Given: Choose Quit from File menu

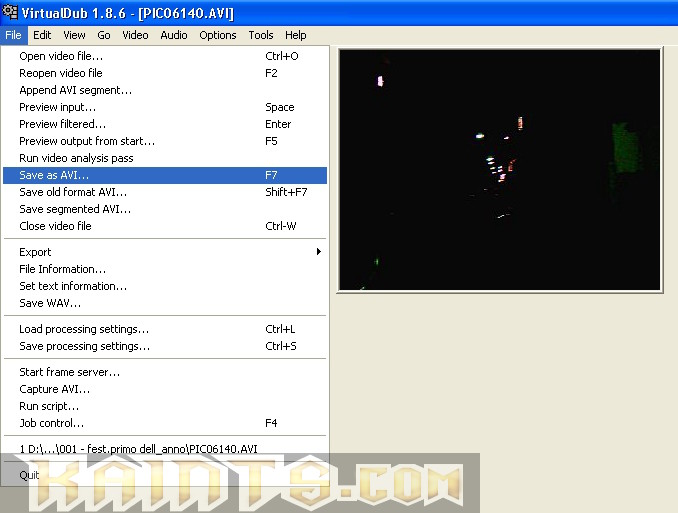Looking at the screenshot, I should 165,475.
